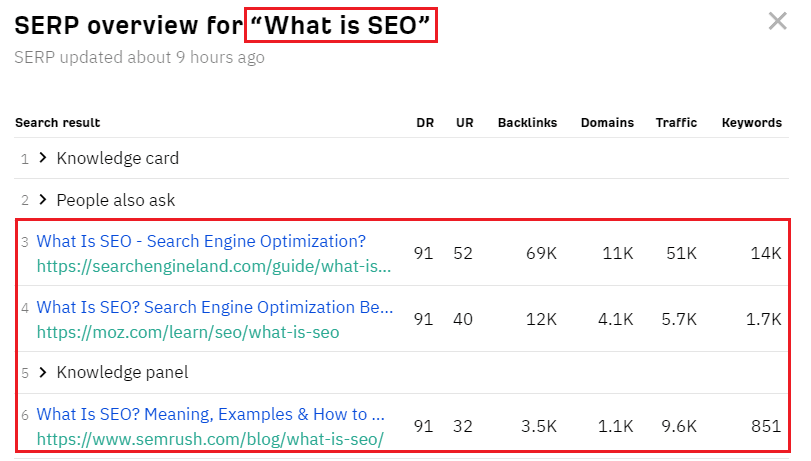This screenshot has width=811, height=461.
Task: Click the Traffic column header
Action: coord(677,123)
